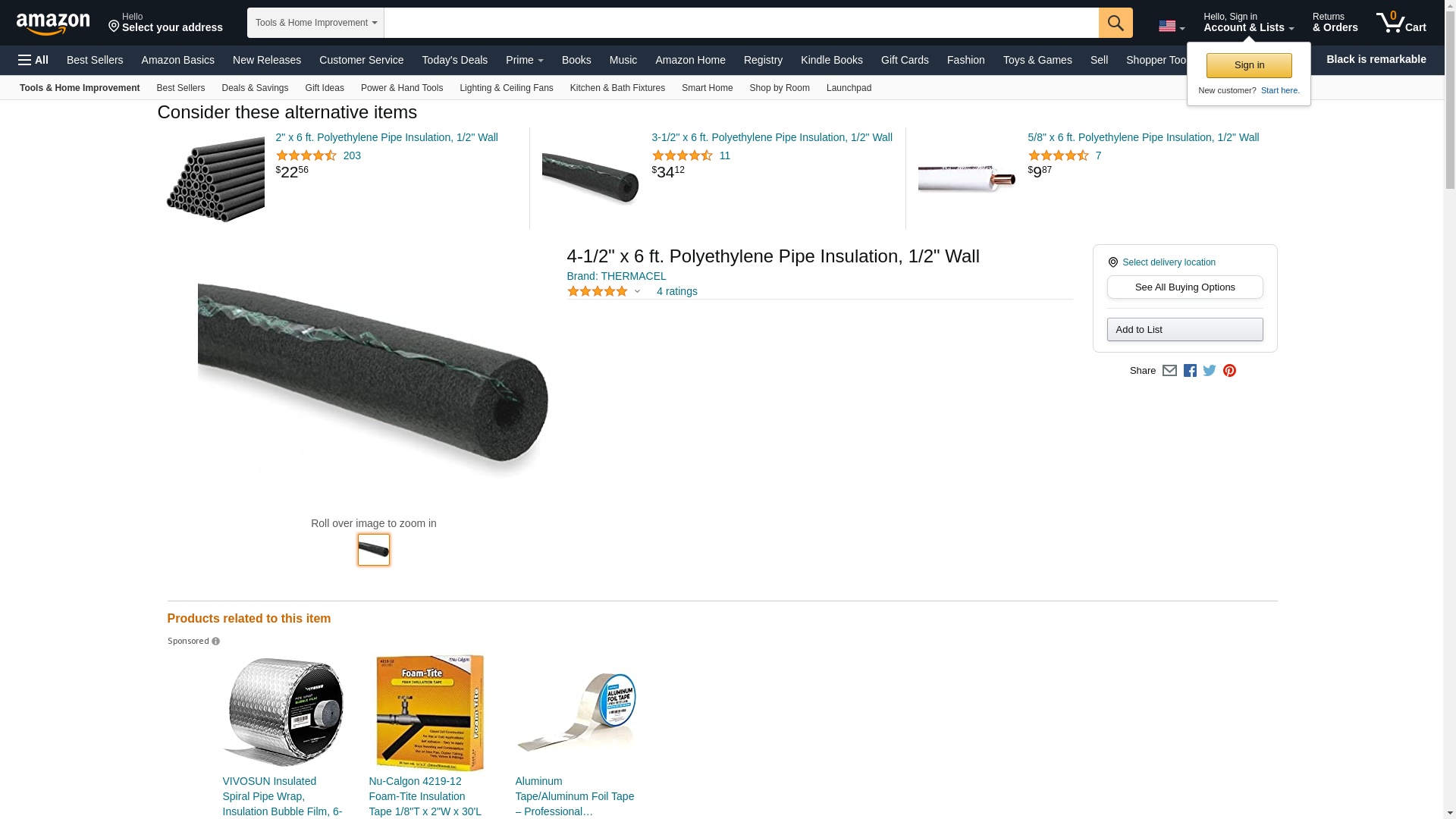Share on Facebook icon
The image size is (1456, 819).
pyautogui.click(x=1190, y=371)
